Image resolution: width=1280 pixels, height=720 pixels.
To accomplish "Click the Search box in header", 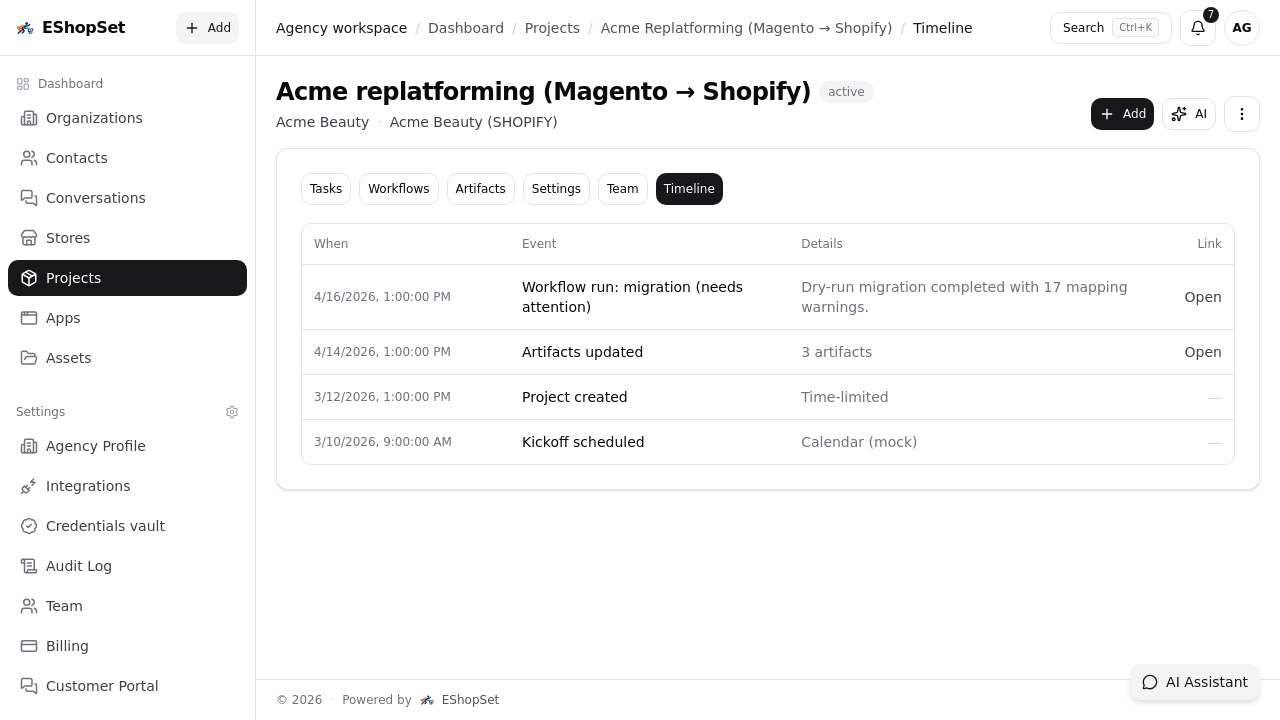I will [1110, 28].
